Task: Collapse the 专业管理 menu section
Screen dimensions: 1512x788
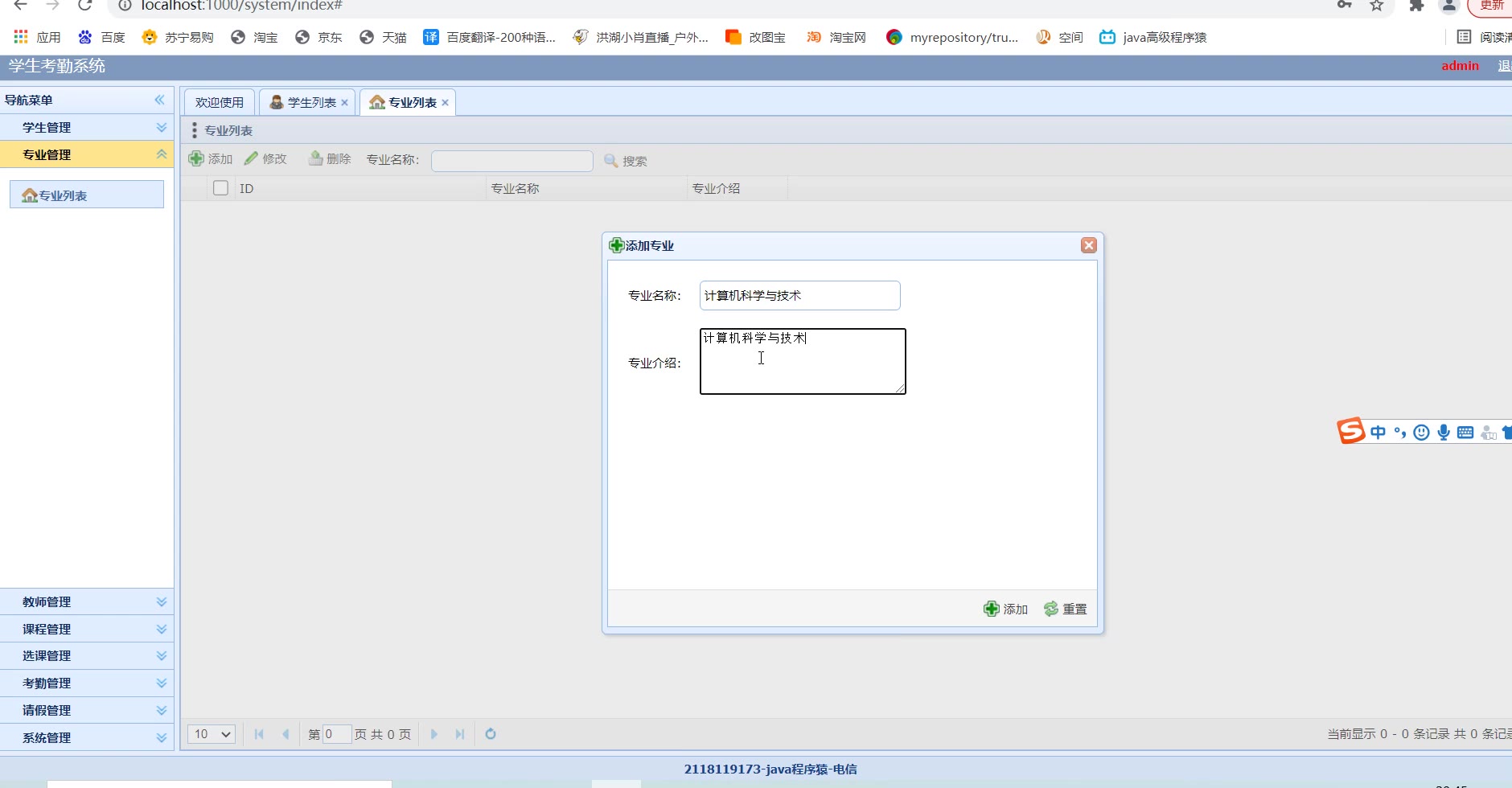Action: (x=87, y=154)
